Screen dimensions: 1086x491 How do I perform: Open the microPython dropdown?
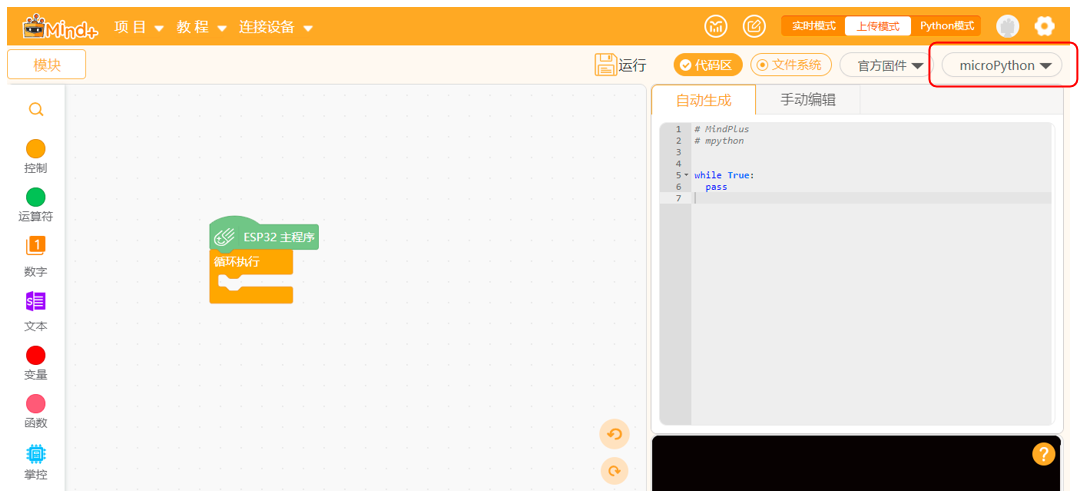1002,66
